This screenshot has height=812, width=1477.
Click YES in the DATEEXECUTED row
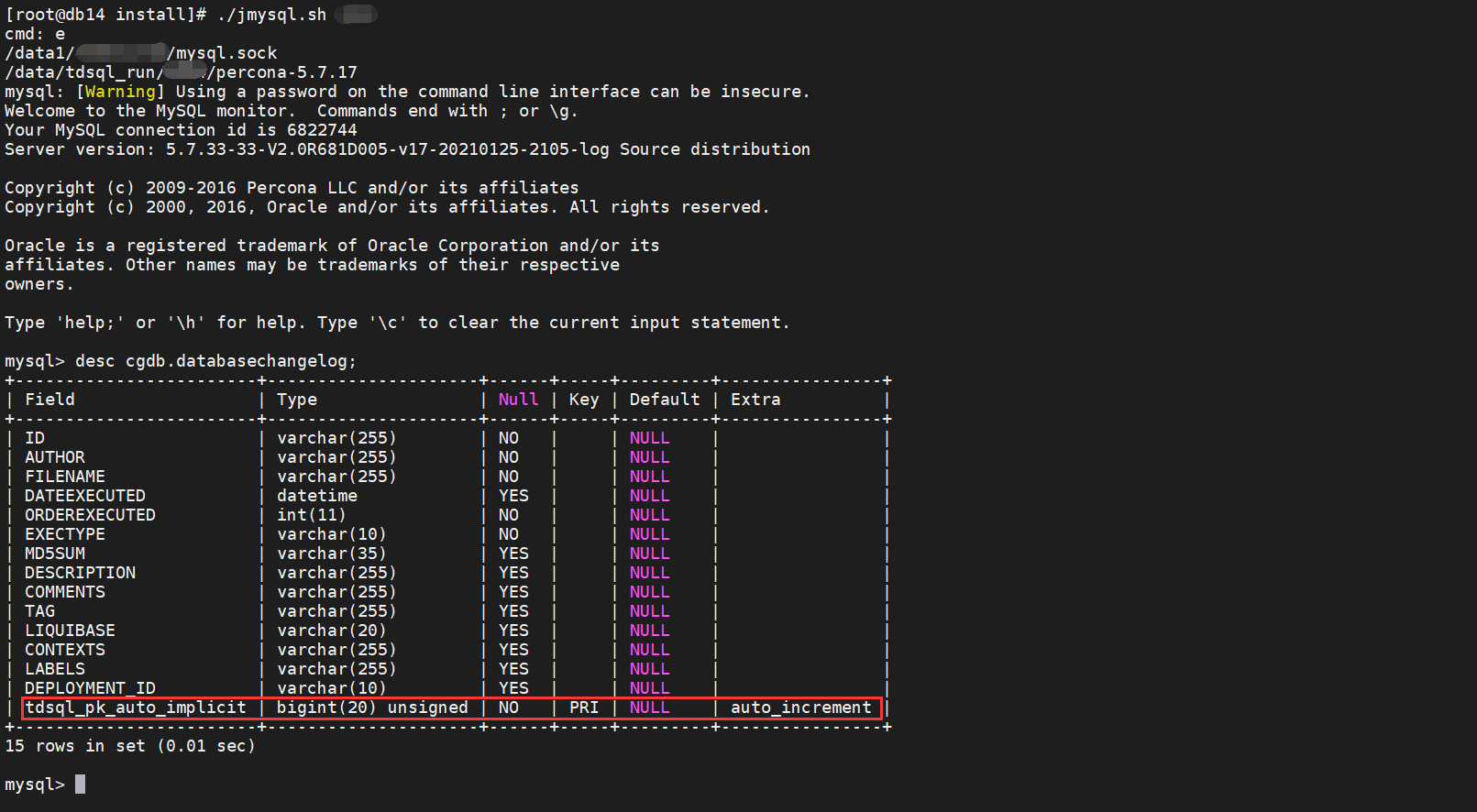513,496
